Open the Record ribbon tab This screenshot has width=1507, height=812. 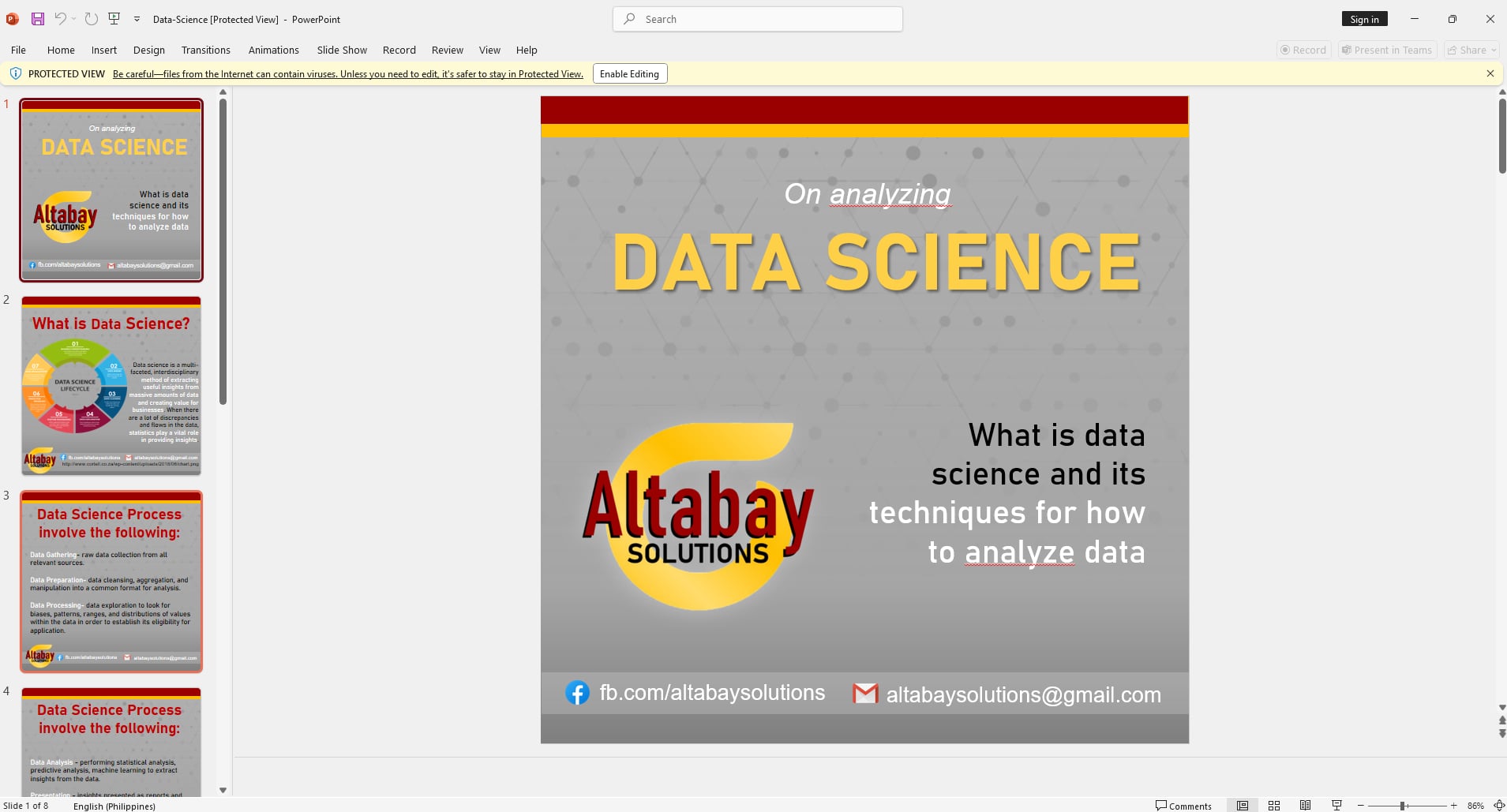click(399, 50)
